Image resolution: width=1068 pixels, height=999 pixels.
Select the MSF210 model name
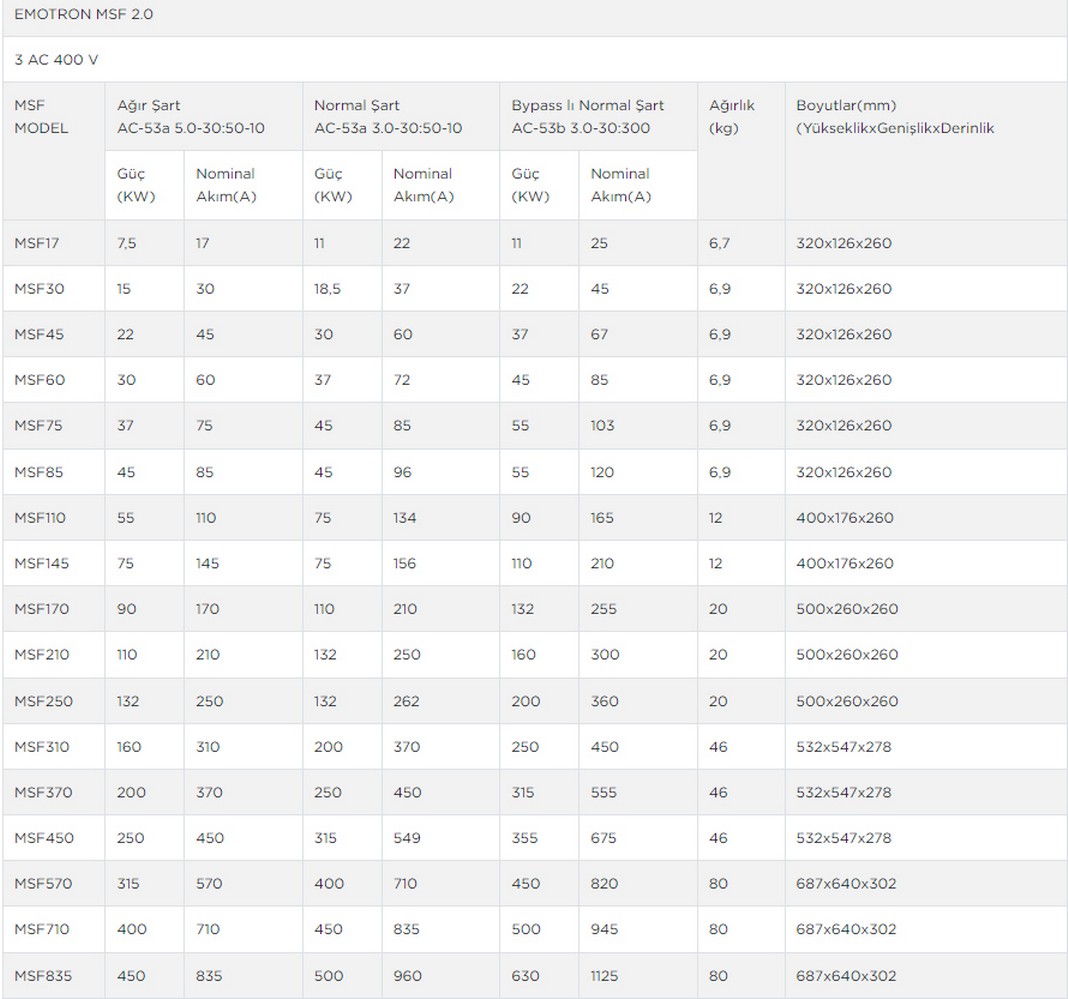tap(42, 654)
